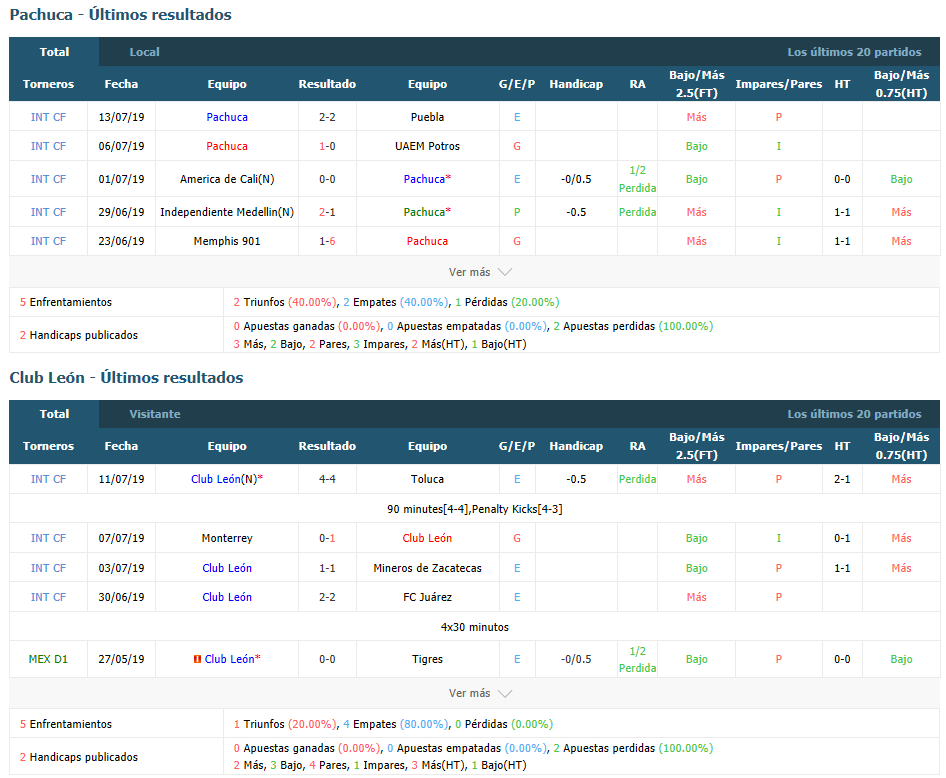Click Club León in the Monterrey row
The height and width of the screenshot is (778, 946).
427,538
